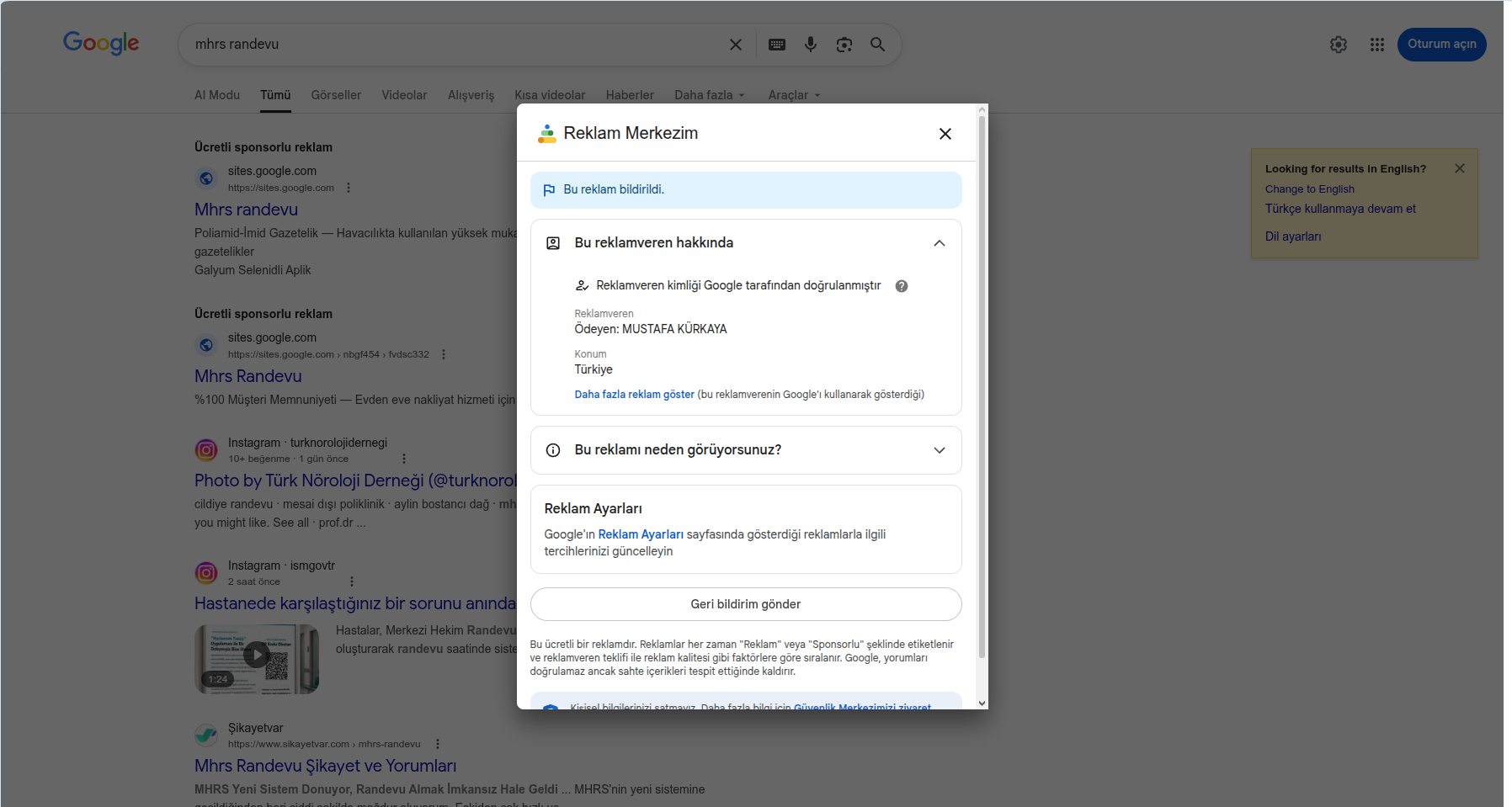Click the 'Türkiye' location value
This screenshot has height=807, width=1512.
[x=594, y=369]
